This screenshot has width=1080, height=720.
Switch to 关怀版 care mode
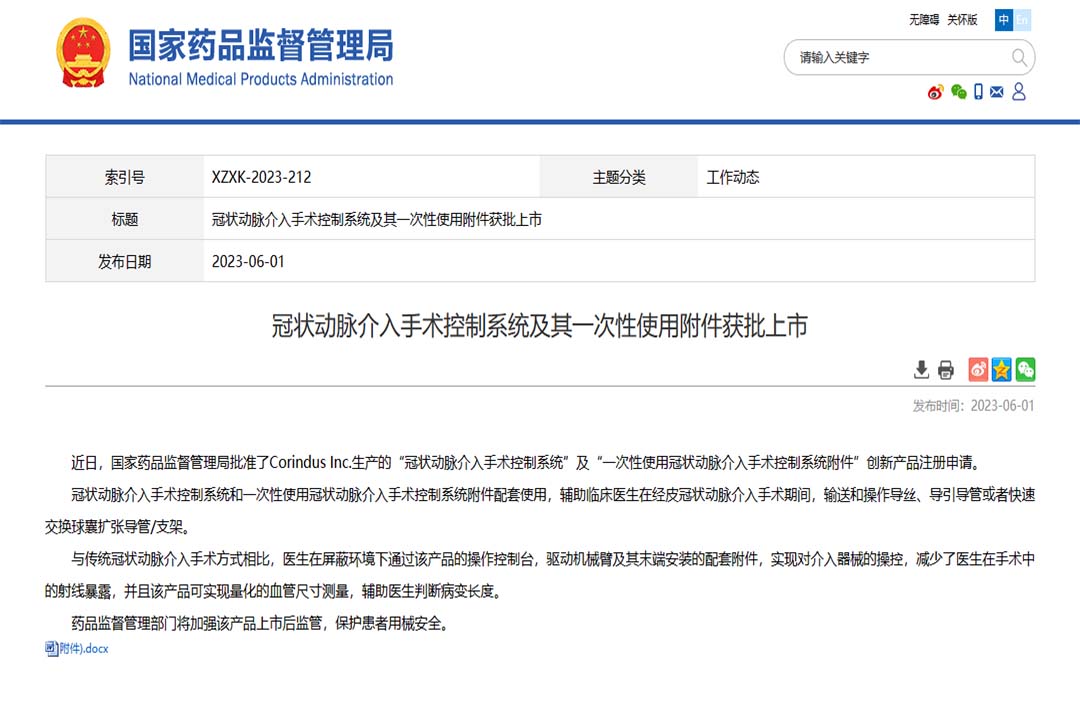962,20
